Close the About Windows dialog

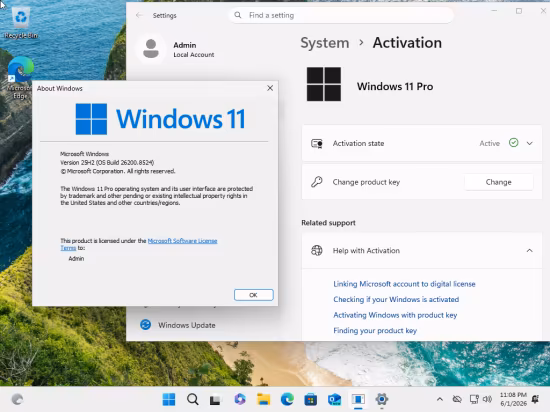point(270,88)
